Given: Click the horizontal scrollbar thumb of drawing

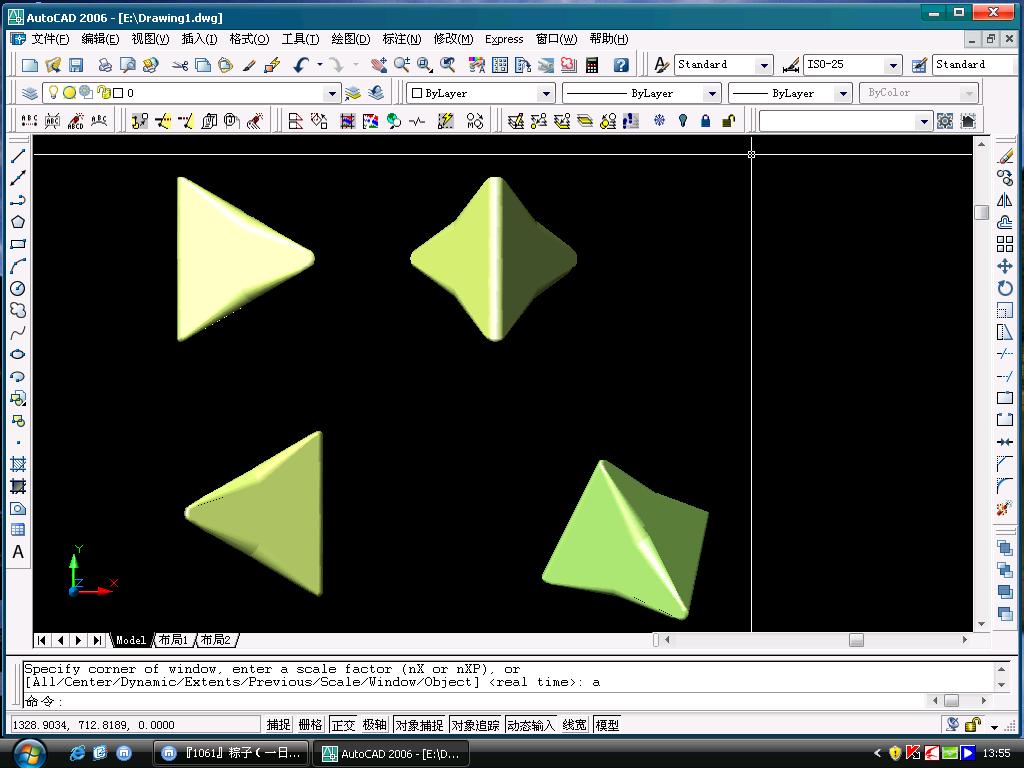Looking at the screenshot, I should [856, 641].
